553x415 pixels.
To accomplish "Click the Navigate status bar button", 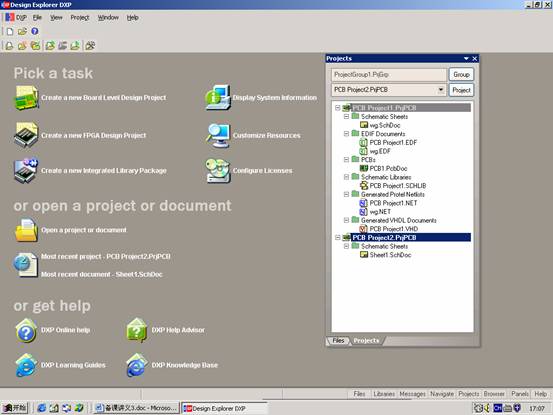I will tap(442, 394).
